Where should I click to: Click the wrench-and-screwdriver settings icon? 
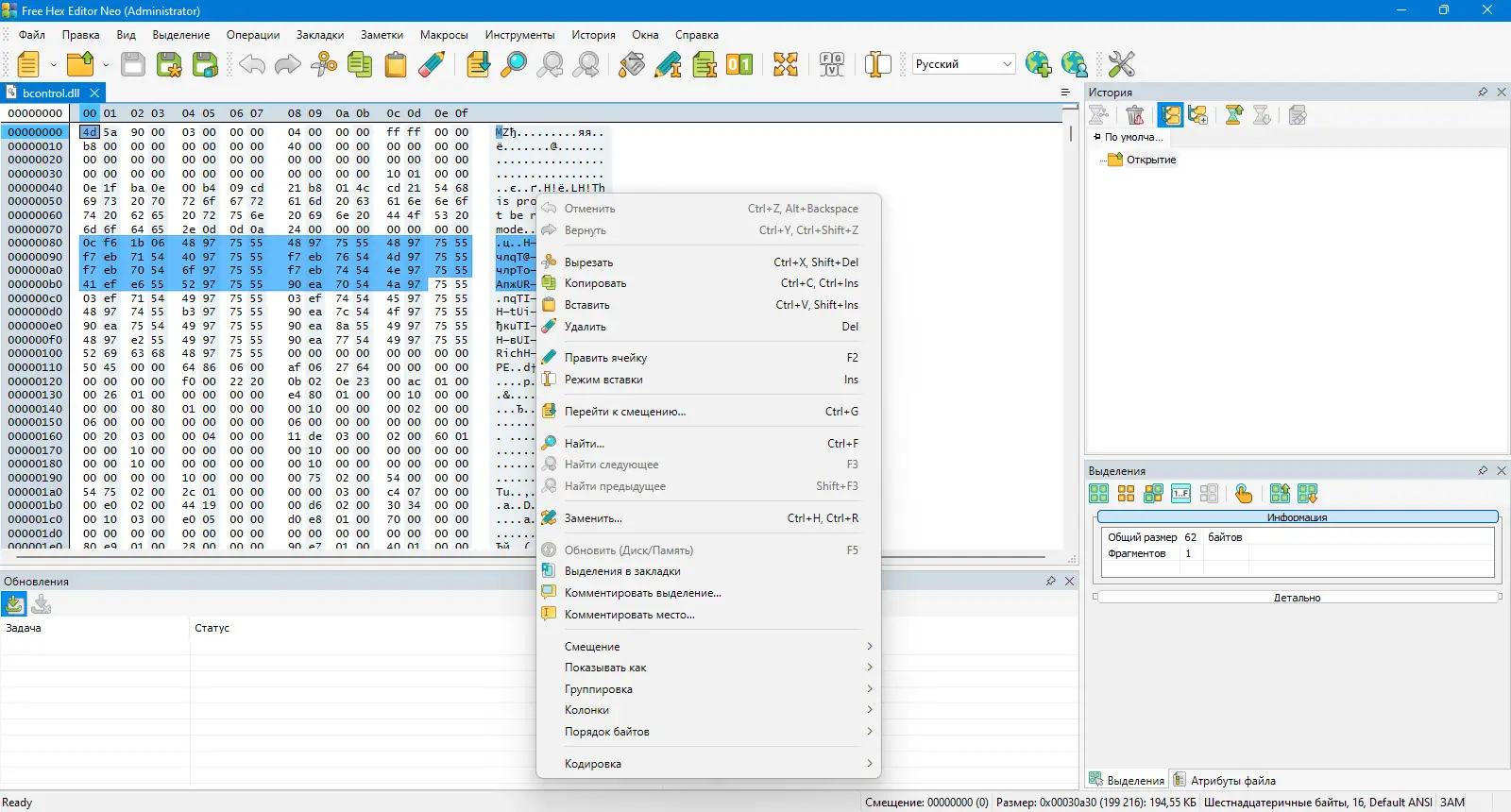1121,64
